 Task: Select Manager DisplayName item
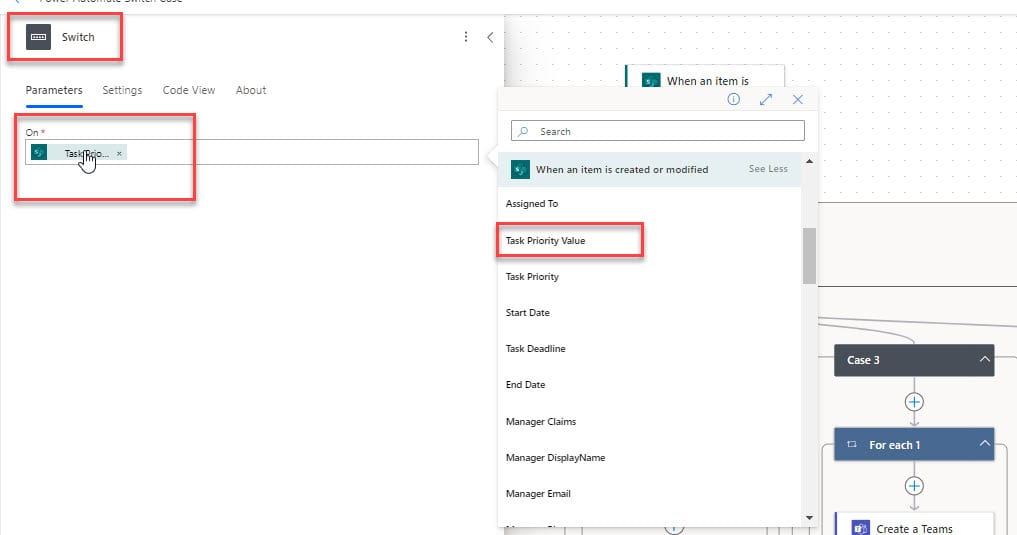click(555, 457)
